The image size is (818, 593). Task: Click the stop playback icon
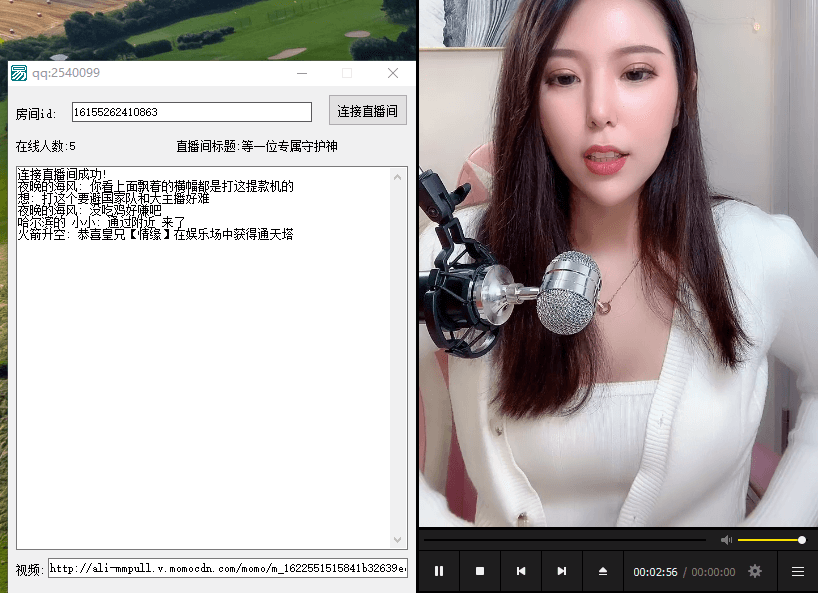tap(480, 571)
